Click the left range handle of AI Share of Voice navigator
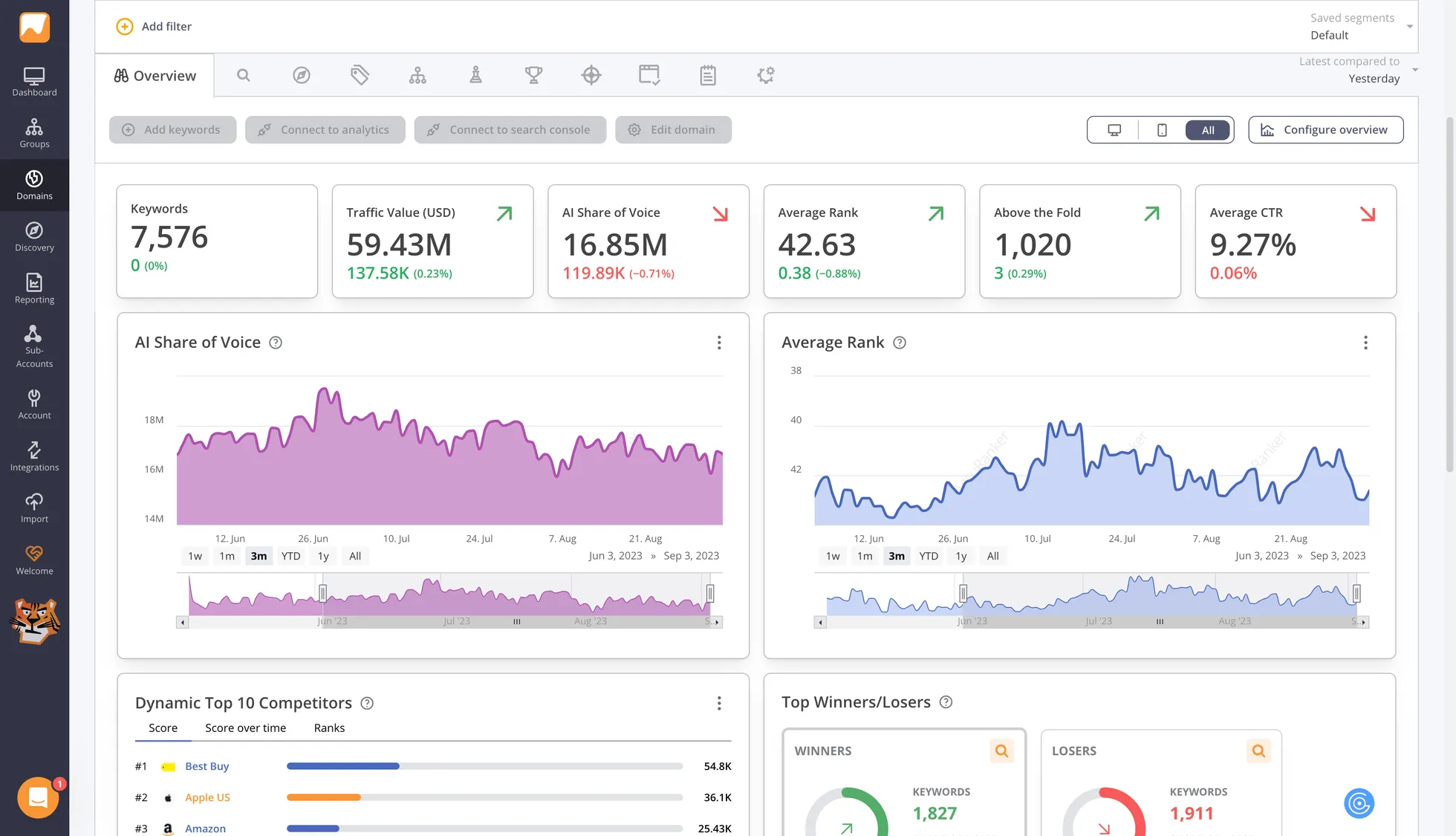Screen dimensions: 1456x836 322,592
